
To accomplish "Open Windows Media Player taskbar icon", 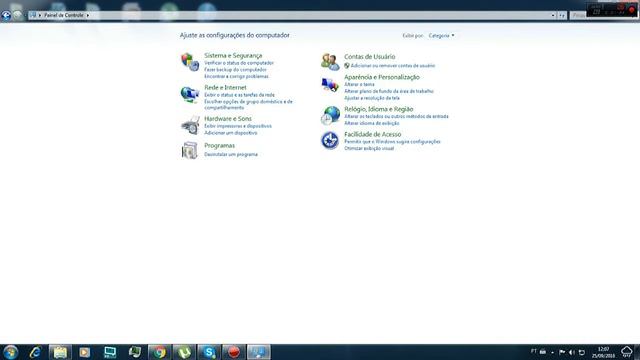I will [x=84, y=352].
